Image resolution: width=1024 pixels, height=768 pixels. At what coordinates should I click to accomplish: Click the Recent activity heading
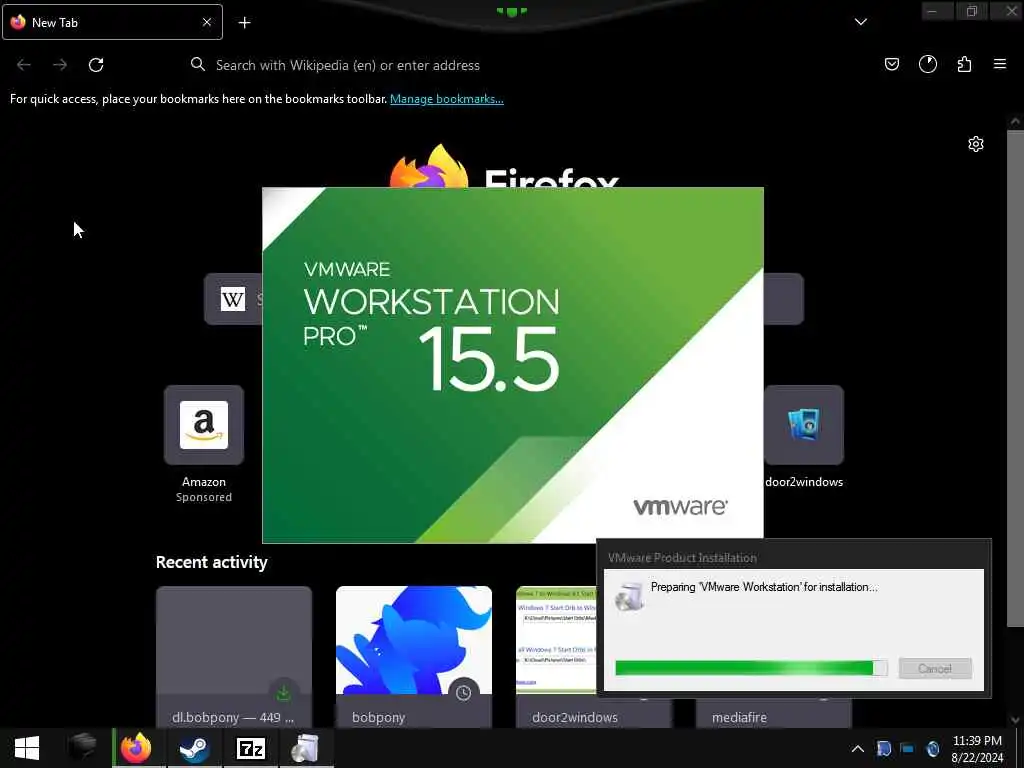click(212, 562)
